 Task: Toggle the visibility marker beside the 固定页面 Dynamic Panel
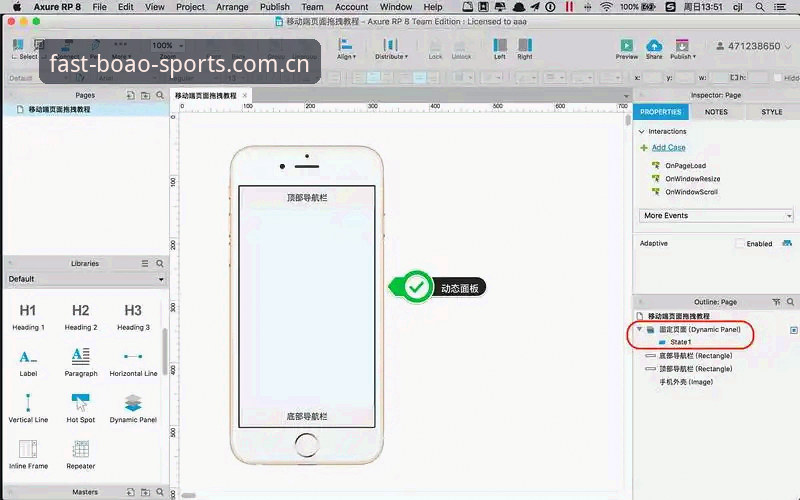point(793,330)
